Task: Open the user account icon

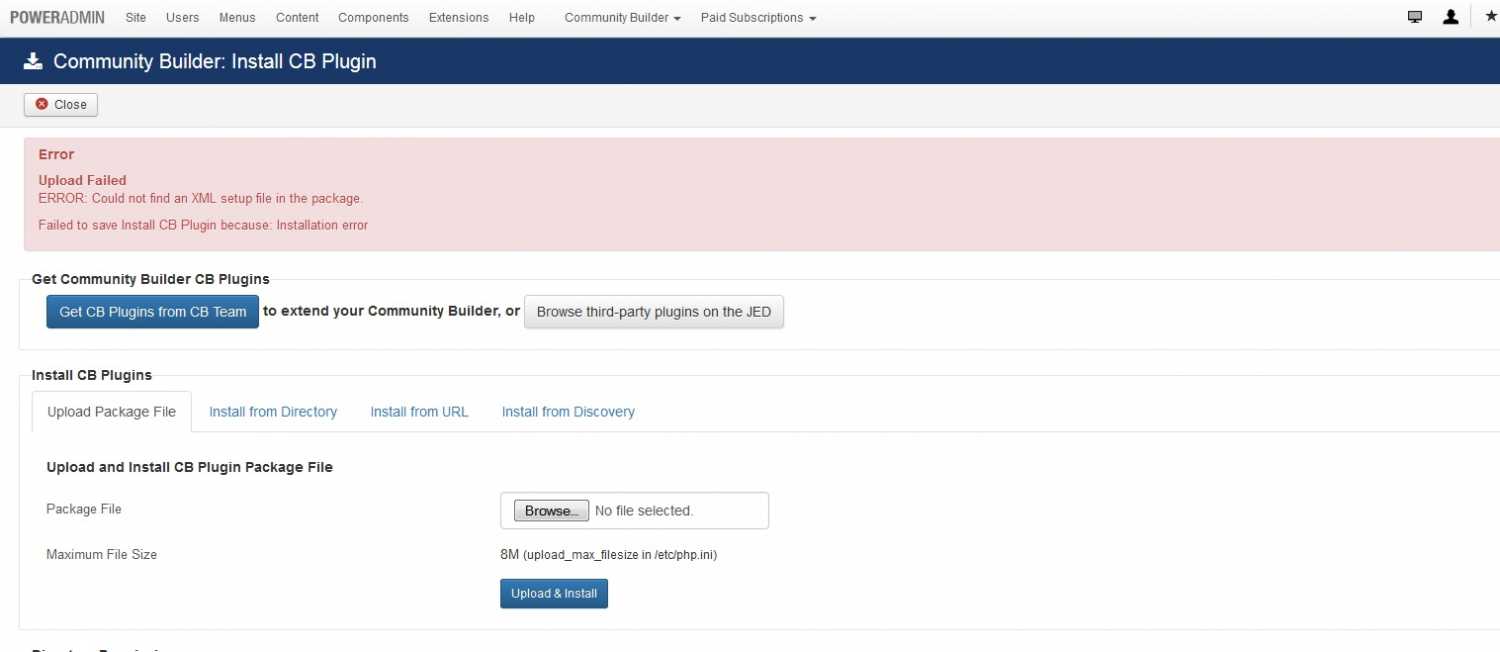Action: tap(1451, 17)
